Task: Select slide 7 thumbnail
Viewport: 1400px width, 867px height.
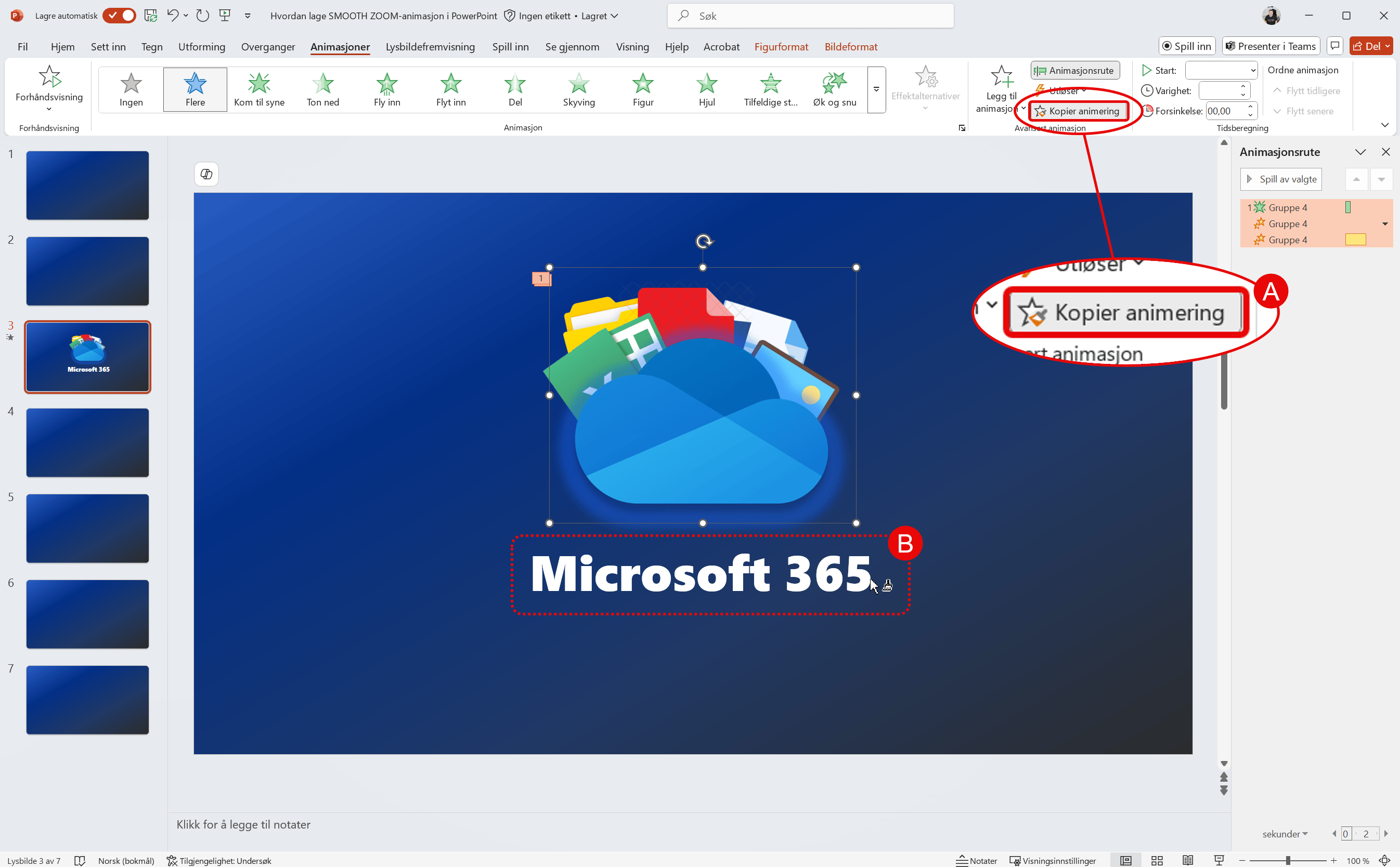Action: pyautogui.click(x=87, y=700)
